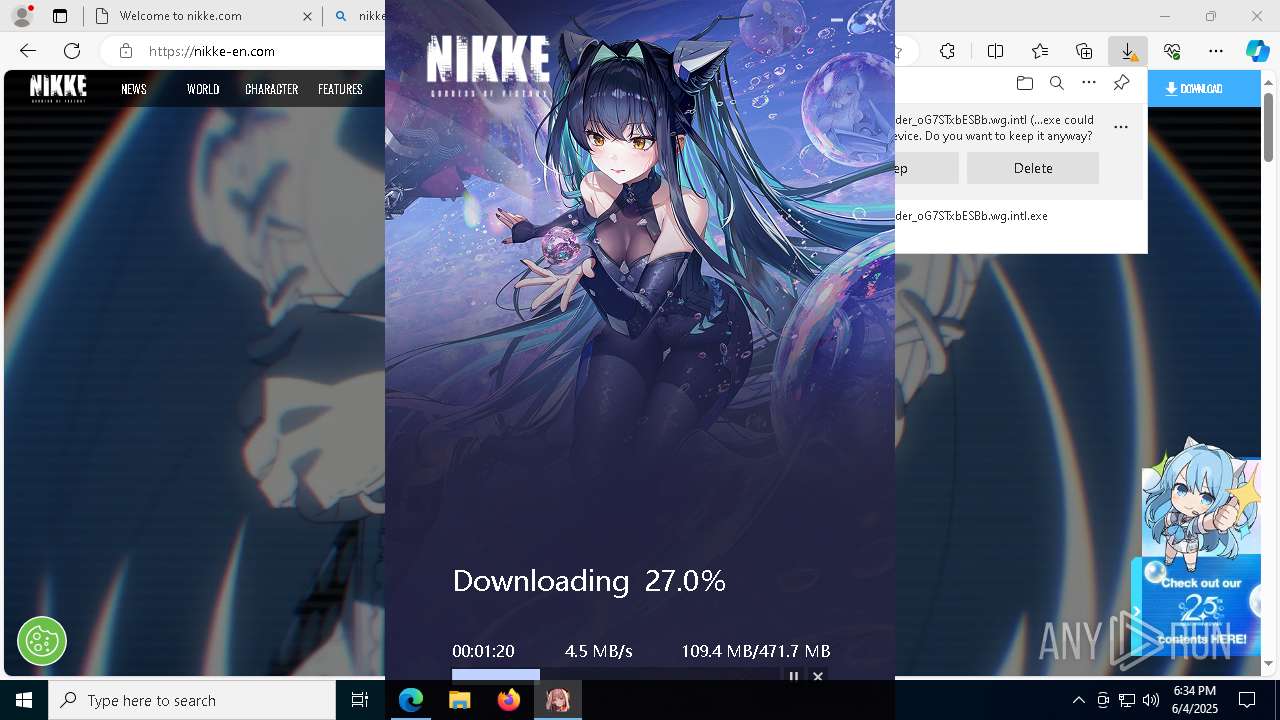The height and width of the screenshot is (720, 1280).
Task: Pin the Downloads flyout
Action: point(1122,83)
